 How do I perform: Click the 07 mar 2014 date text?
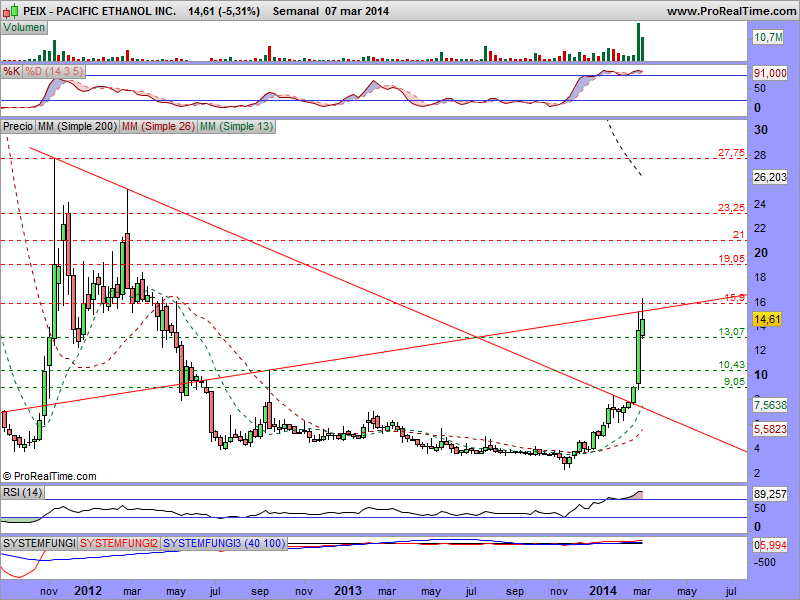tap(357, 11)
